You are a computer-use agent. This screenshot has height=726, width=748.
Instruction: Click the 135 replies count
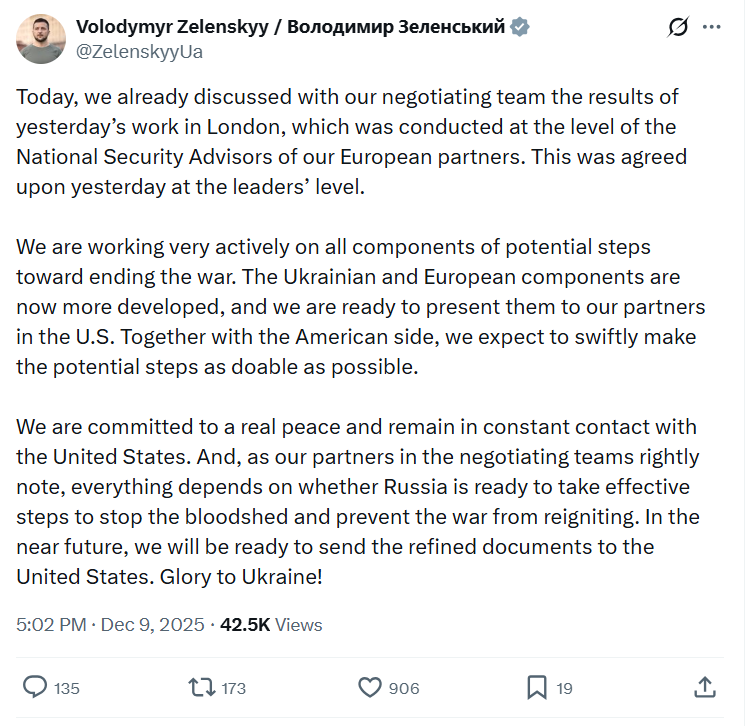tap(67, 688)
